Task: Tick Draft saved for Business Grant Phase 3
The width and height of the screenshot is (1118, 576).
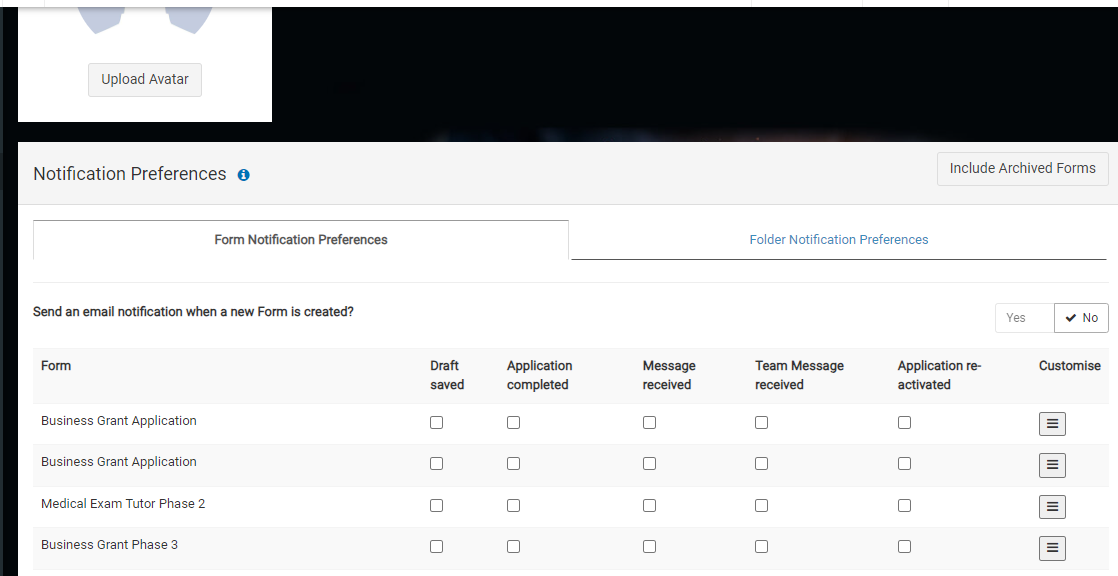Action: [x=436, y=547]
